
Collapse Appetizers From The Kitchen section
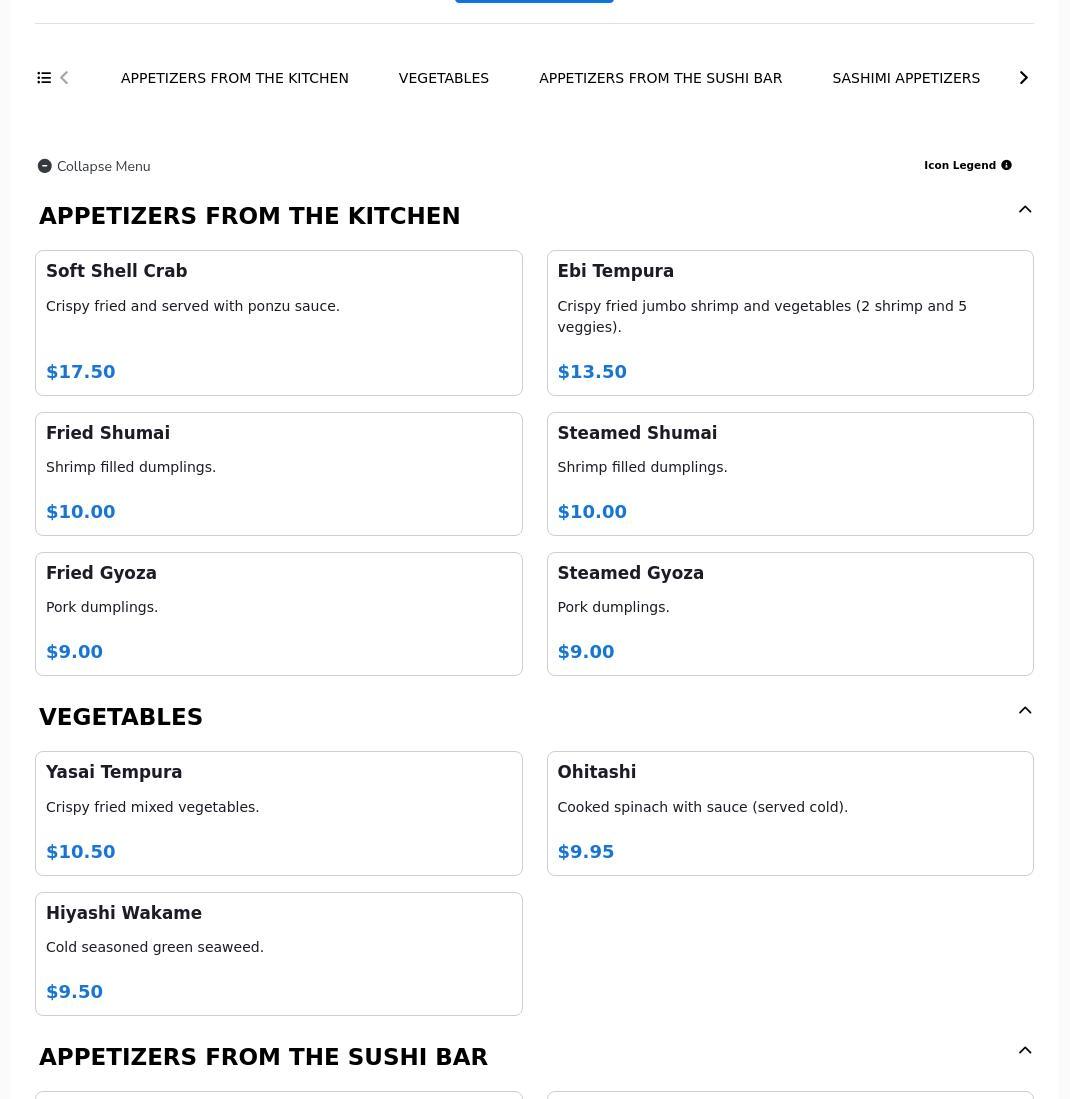[x=1024, y=210]
